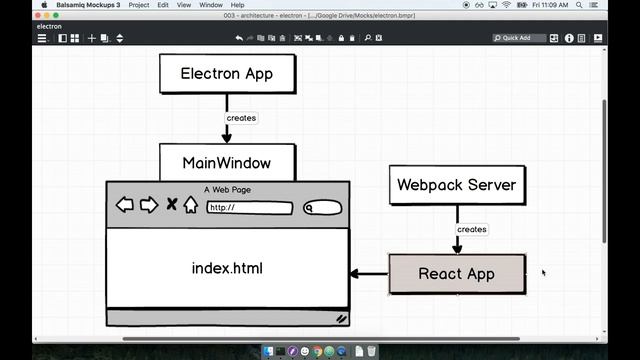The width and height of the screenshot is (640, 360).
Task: Open the duplicate mockup dropdown icon
Action: [105, 38]
